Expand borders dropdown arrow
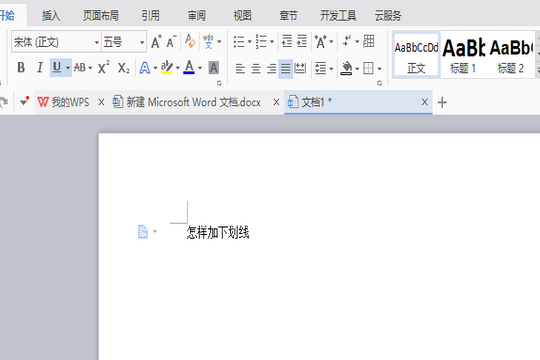540x360 pixels. (380, 69)
